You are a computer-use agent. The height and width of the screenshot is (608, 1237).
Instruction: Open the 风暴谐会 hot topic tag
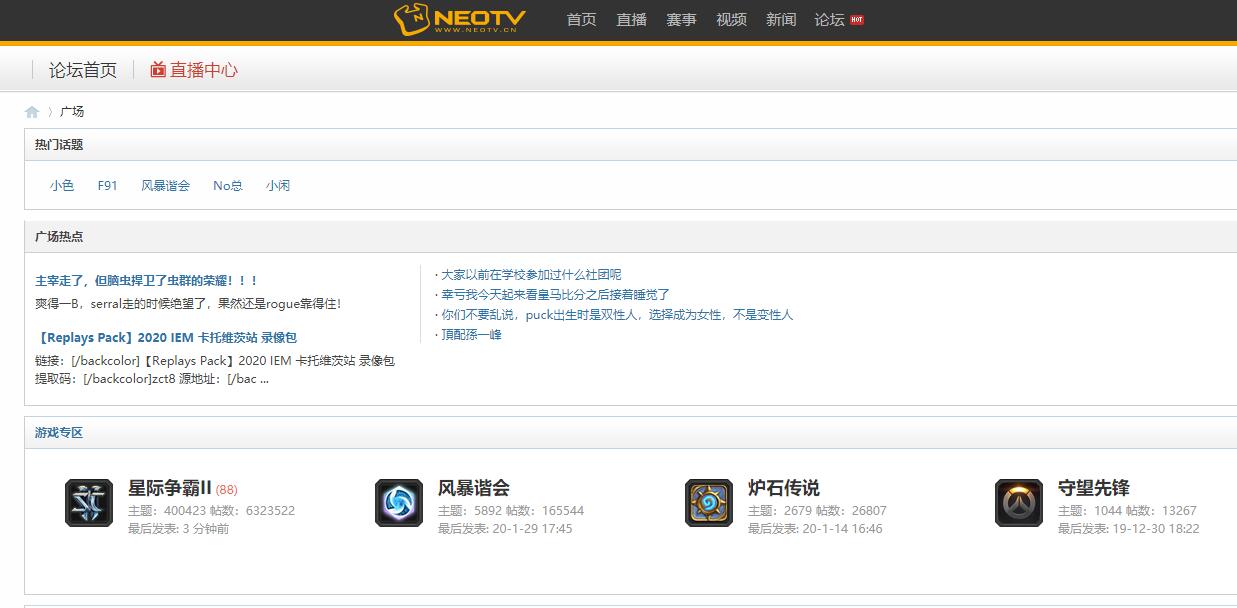pos(165,186)
